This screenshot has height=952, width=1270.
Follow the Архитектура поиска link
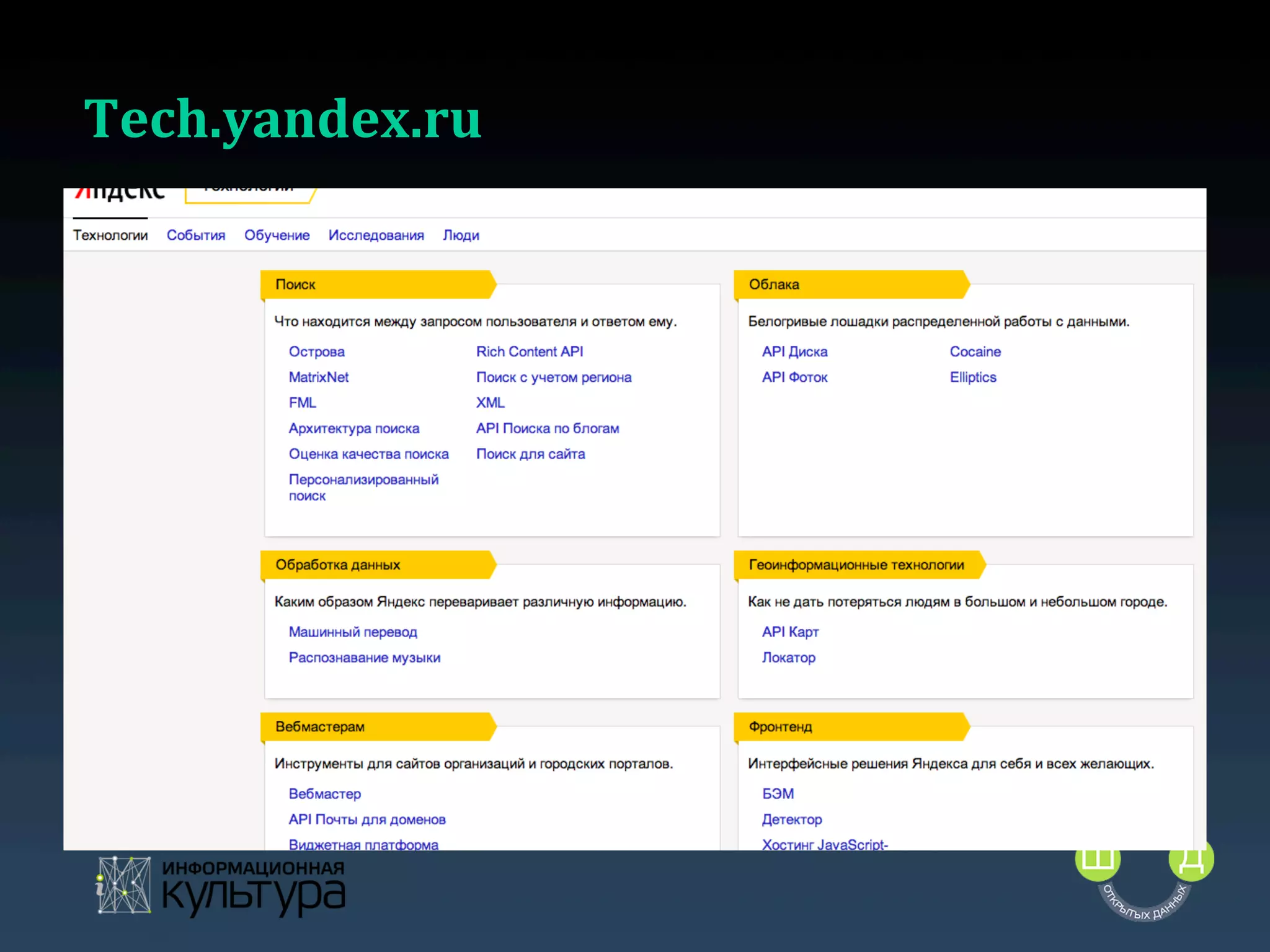click(x=354, y=429)
